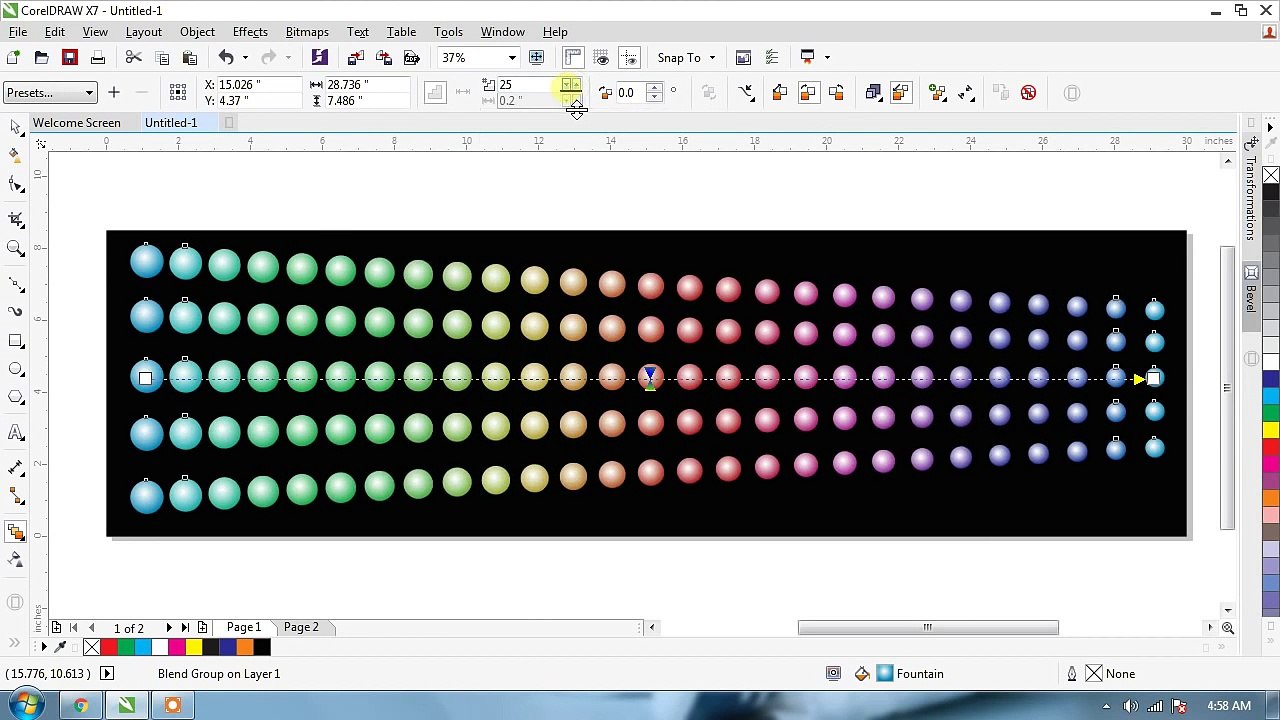Screen dimensions: 1280x720
Task: Open the Bitmaps menu
Action: 307,32
